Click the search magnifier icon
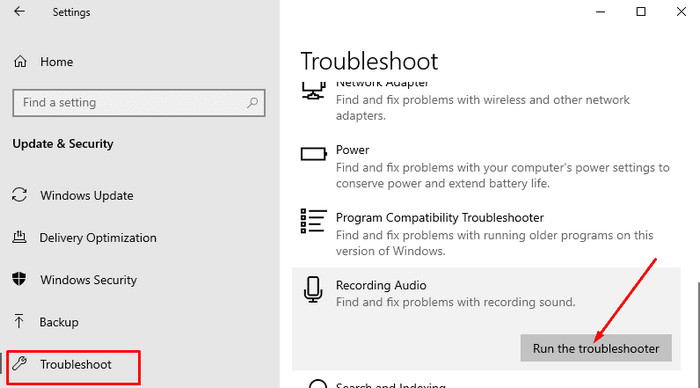 pos(253,103)
